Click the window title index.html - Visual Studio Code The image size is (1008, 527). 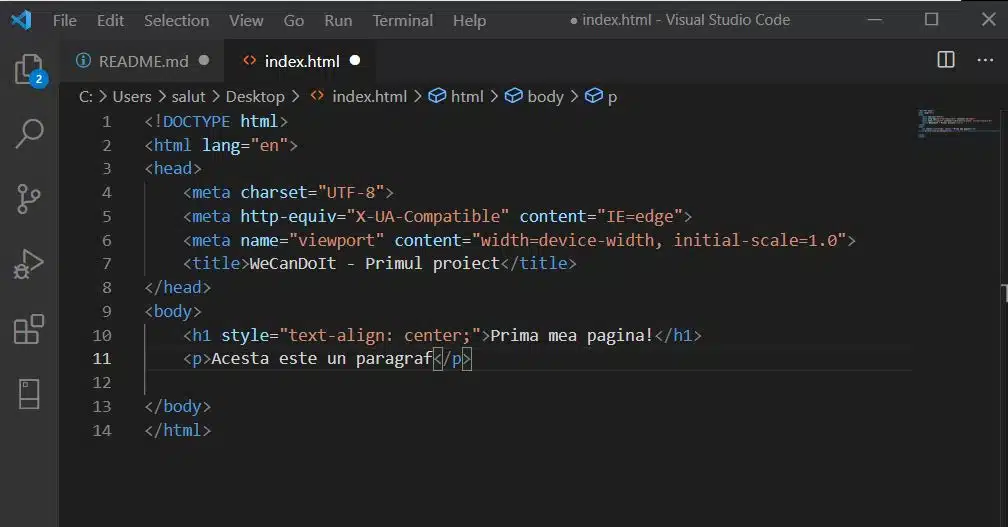click(x=686, y=20)
